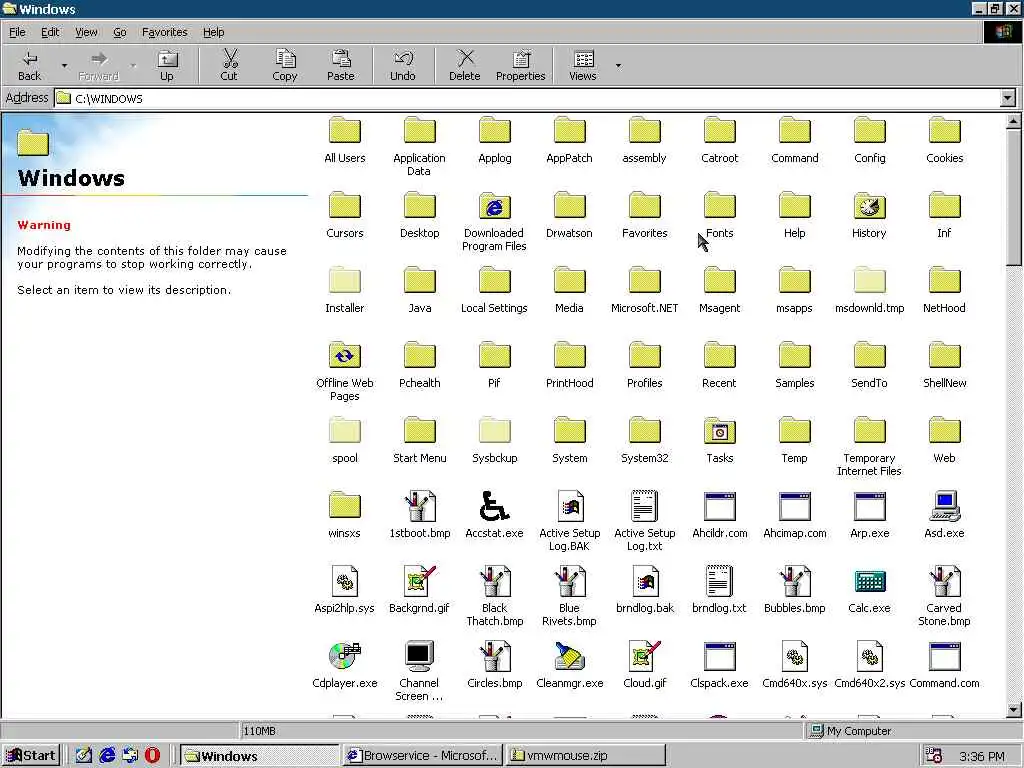Select the Cmd640x.sys file
The height and width of the screenshot is (768, 1024).
coord(795,666)
